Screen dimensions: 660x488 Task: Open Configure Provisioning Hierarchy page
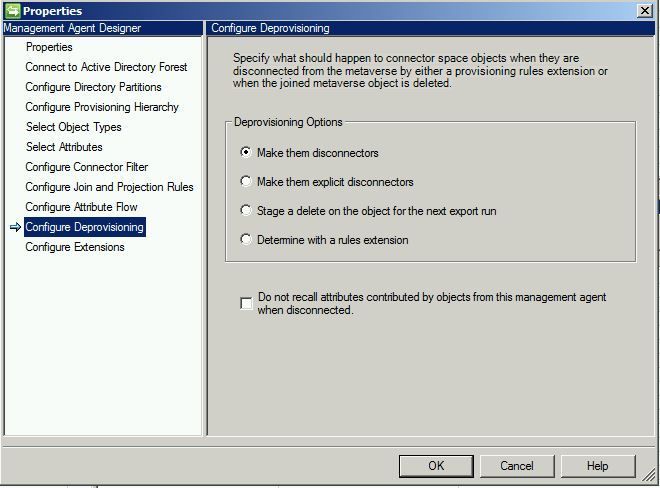[102, 107]
